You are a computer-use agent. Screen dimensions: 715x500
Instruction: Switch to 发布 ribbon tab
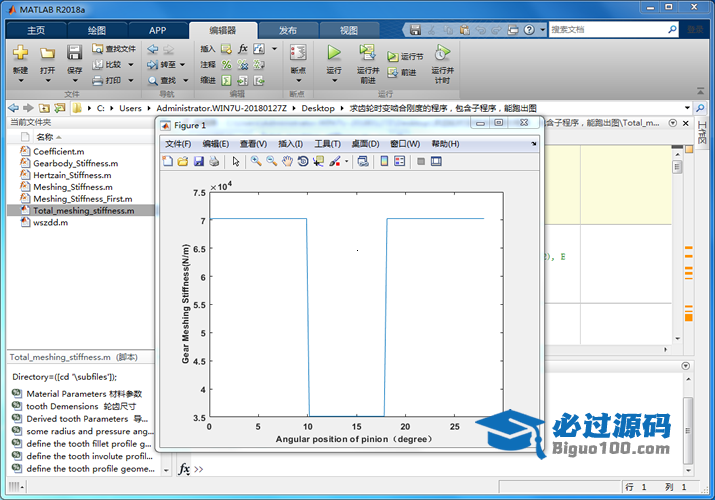[288, 30]
